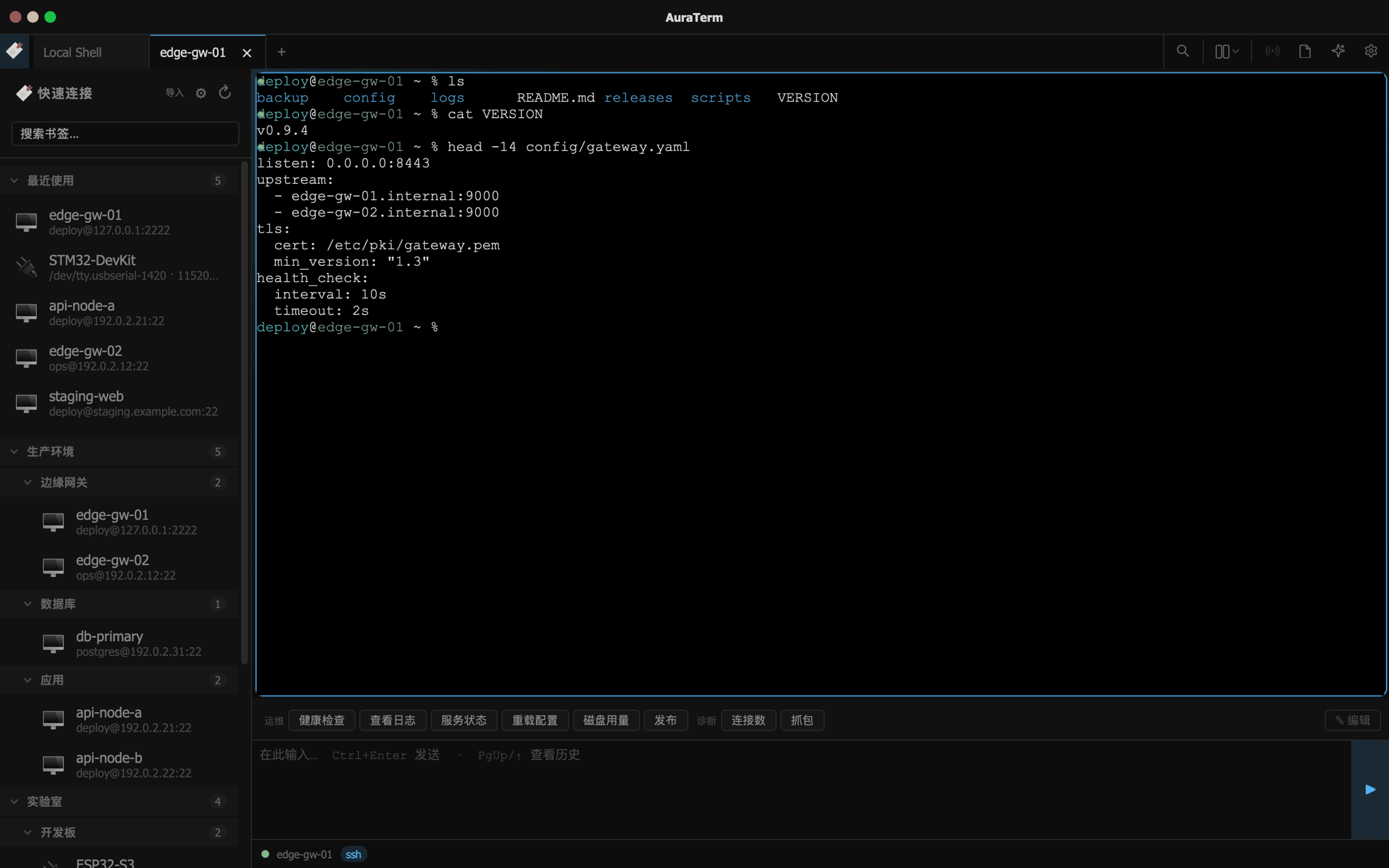Click the 发布 command button
The width and height of the screenshot is (1389, 868).
coord(665,720)
